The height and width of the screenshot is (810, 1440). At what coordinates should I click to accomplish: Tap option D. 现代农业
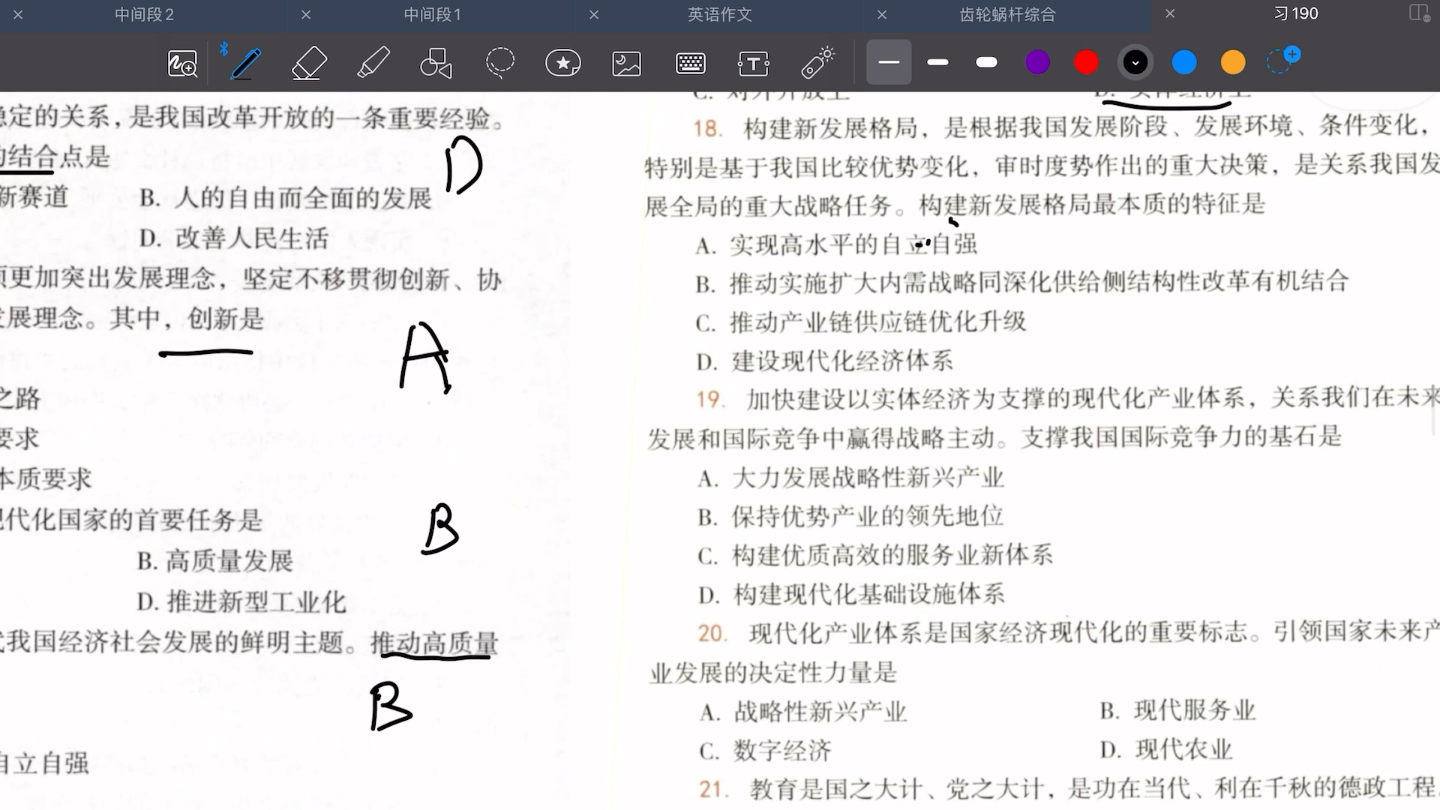point(1165,749)
